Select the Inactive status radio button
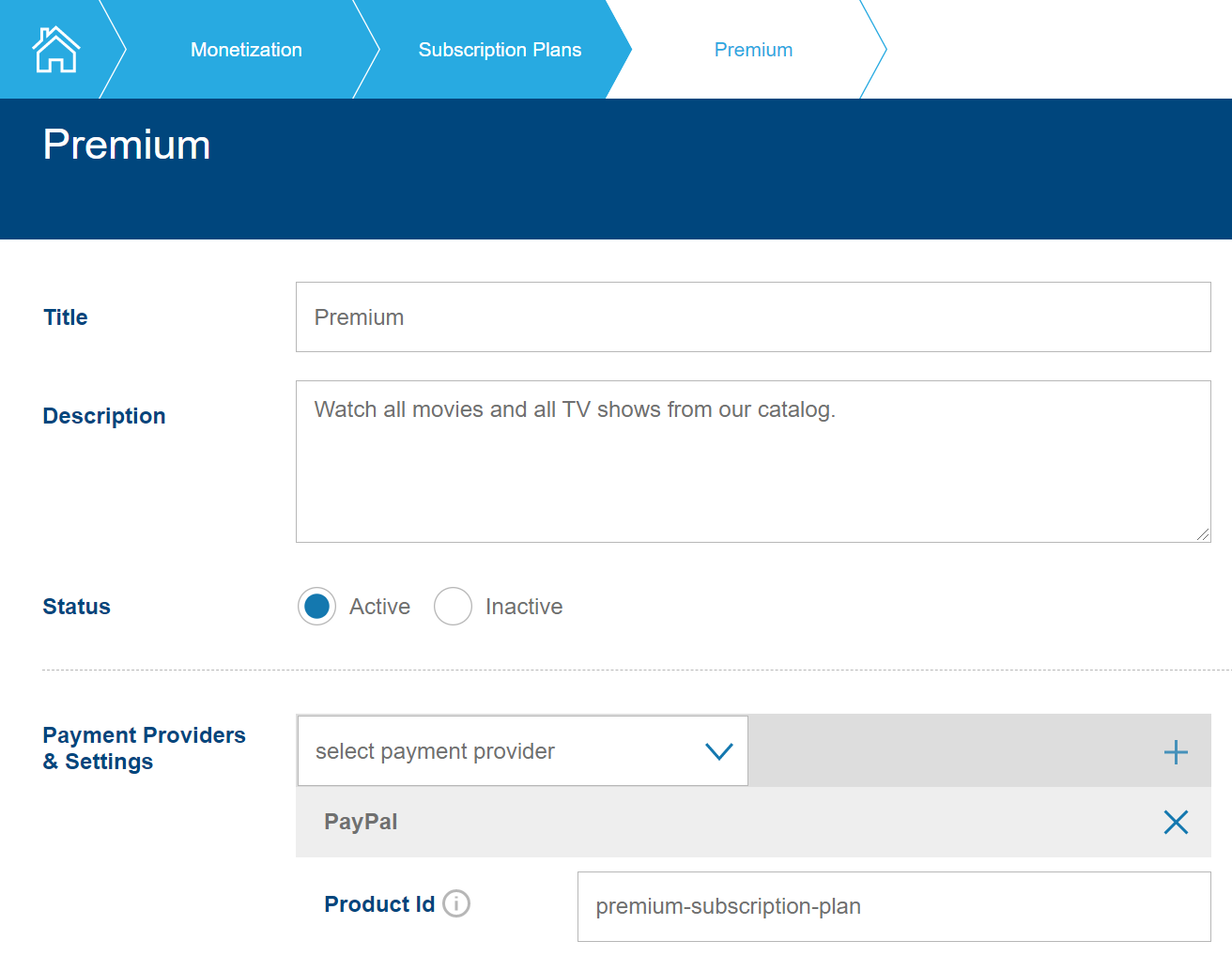 [453, 607]
